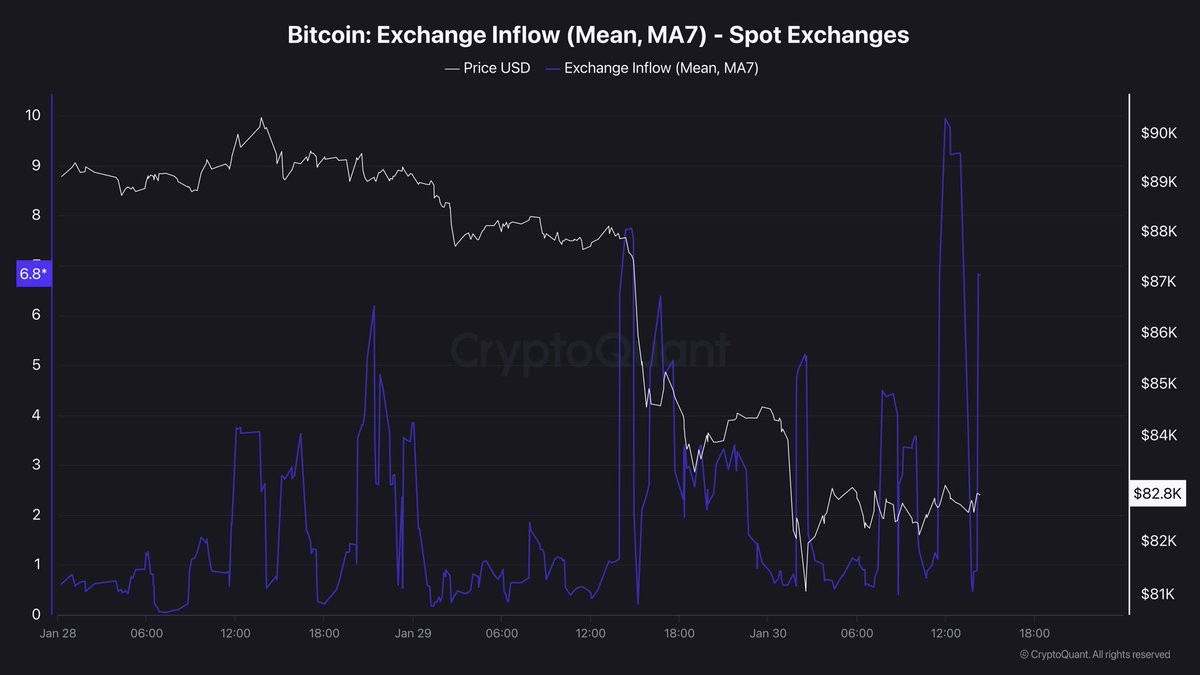Click the $84K price axis label
This screenshot has height=675, width=1200.
pyautogui.click(x=1159, y=435)
